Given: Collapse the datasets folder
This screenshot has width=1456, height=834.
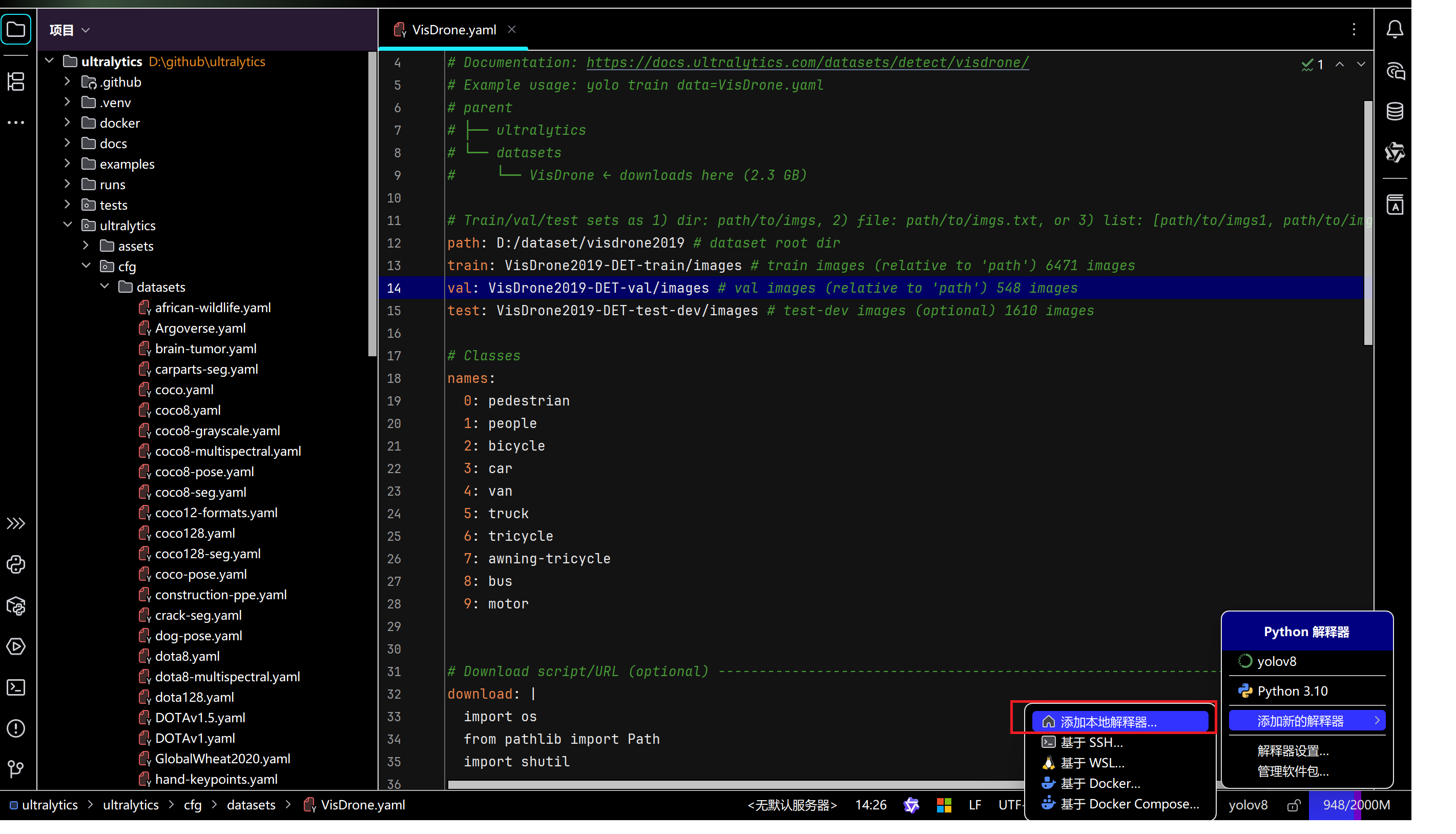Looking at the screenshot, I should click(x=105, y=287).
